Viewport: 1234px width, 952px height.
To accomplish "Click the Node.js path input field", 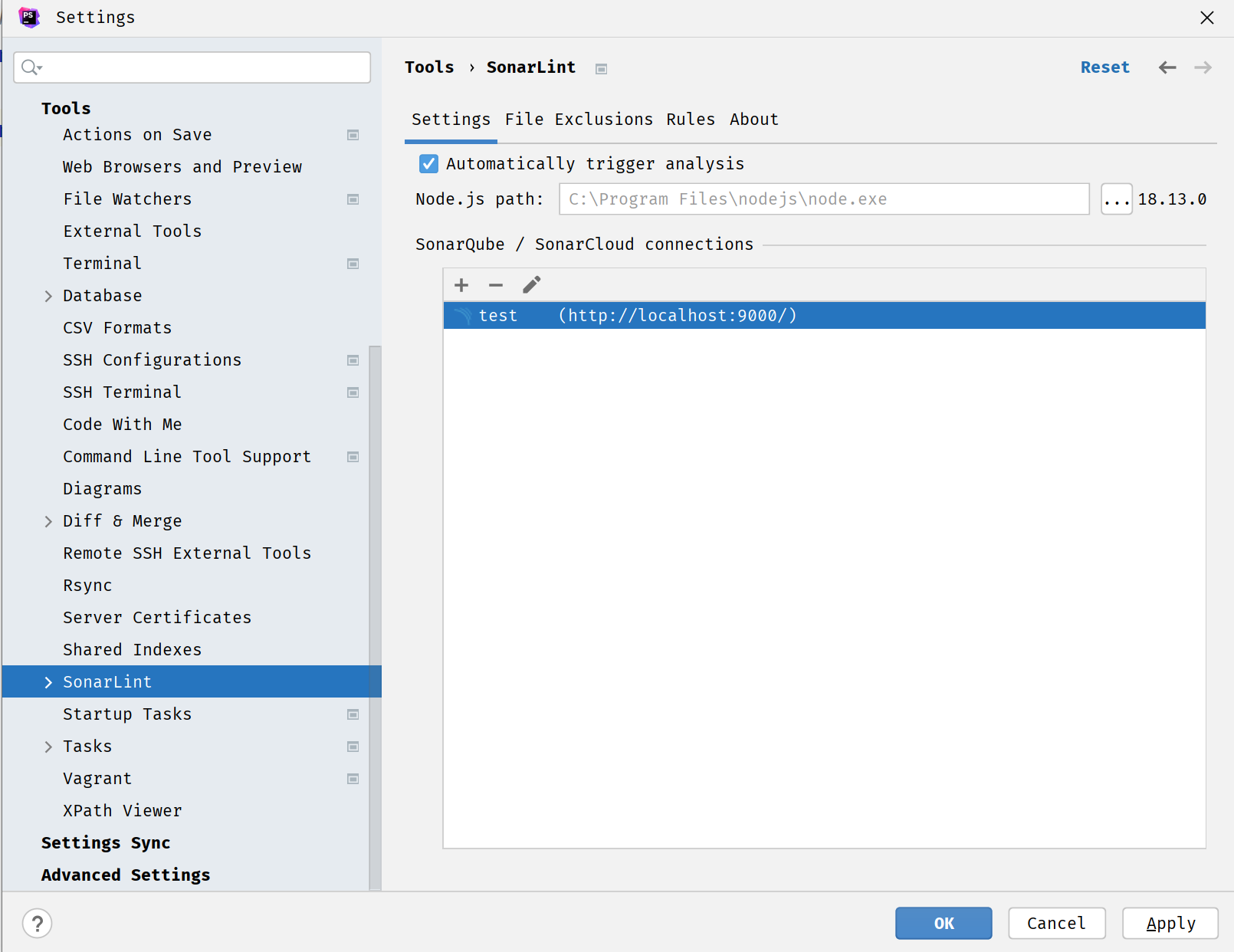I will point(823,199).
